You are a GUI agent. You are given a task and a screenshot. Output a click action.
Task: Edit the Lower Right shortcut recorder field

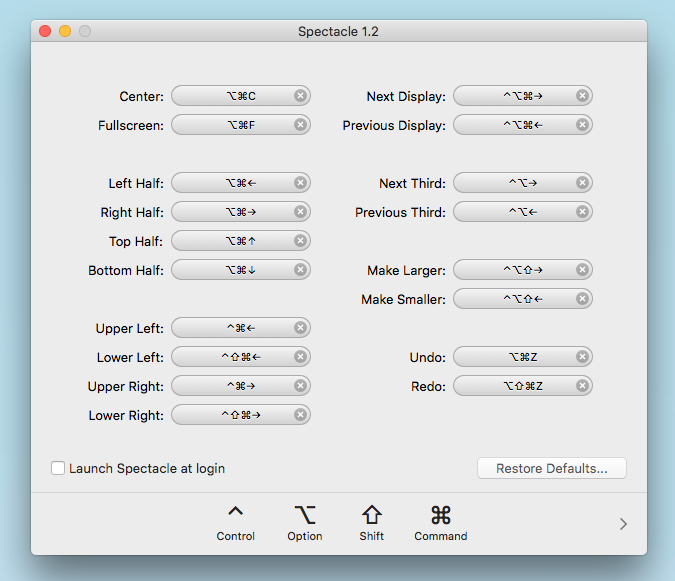(241, 415)
